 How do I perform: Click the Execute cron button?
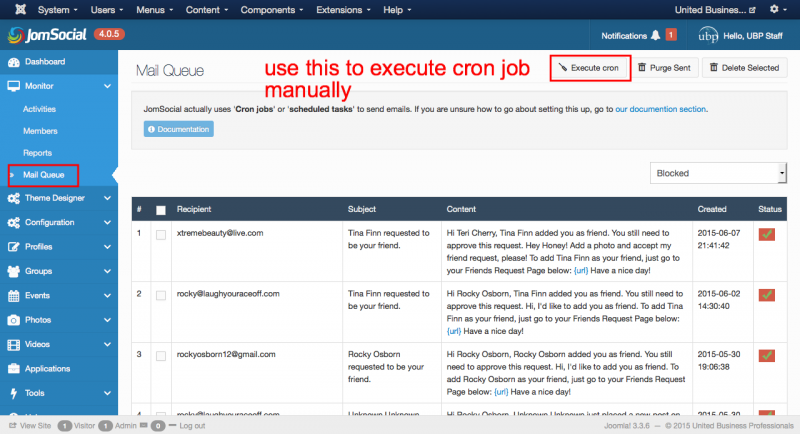click(589, 68)
